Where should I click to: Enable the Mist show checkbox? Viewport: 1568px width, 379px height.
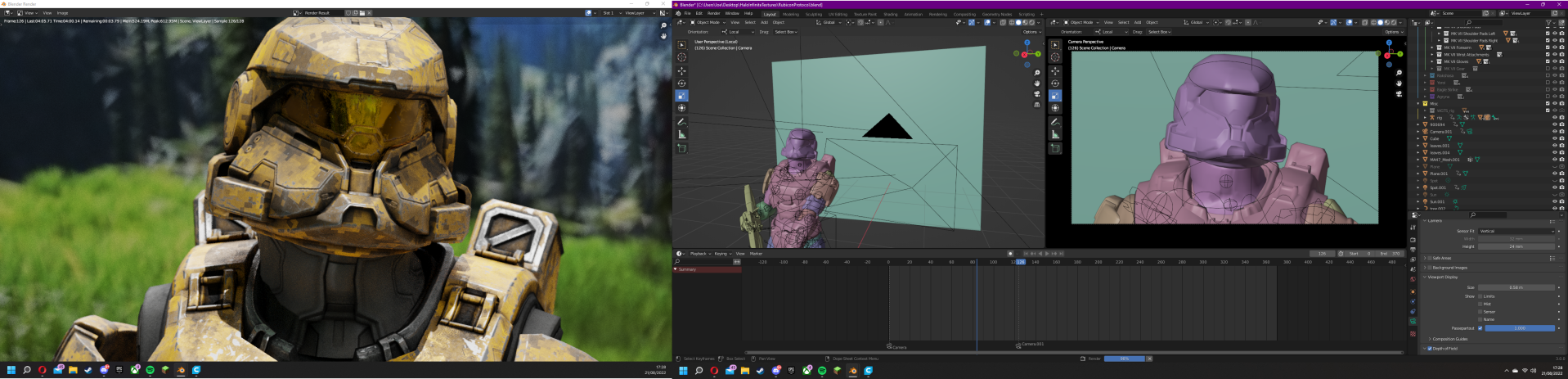point(1480,304)
